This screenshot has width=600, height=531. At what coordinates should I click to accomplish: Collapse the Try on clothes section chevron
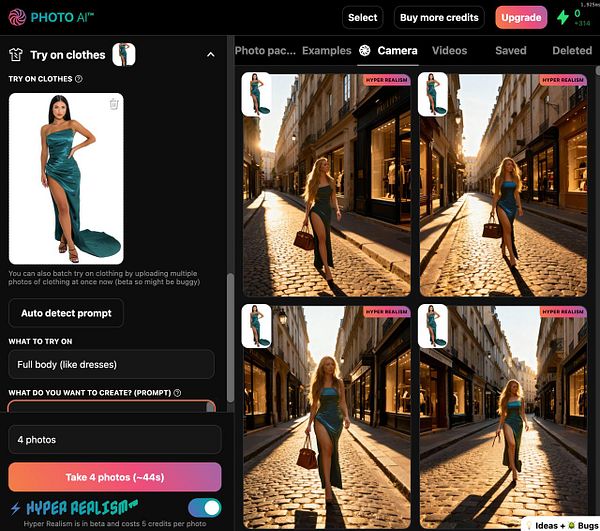(210, 55)
